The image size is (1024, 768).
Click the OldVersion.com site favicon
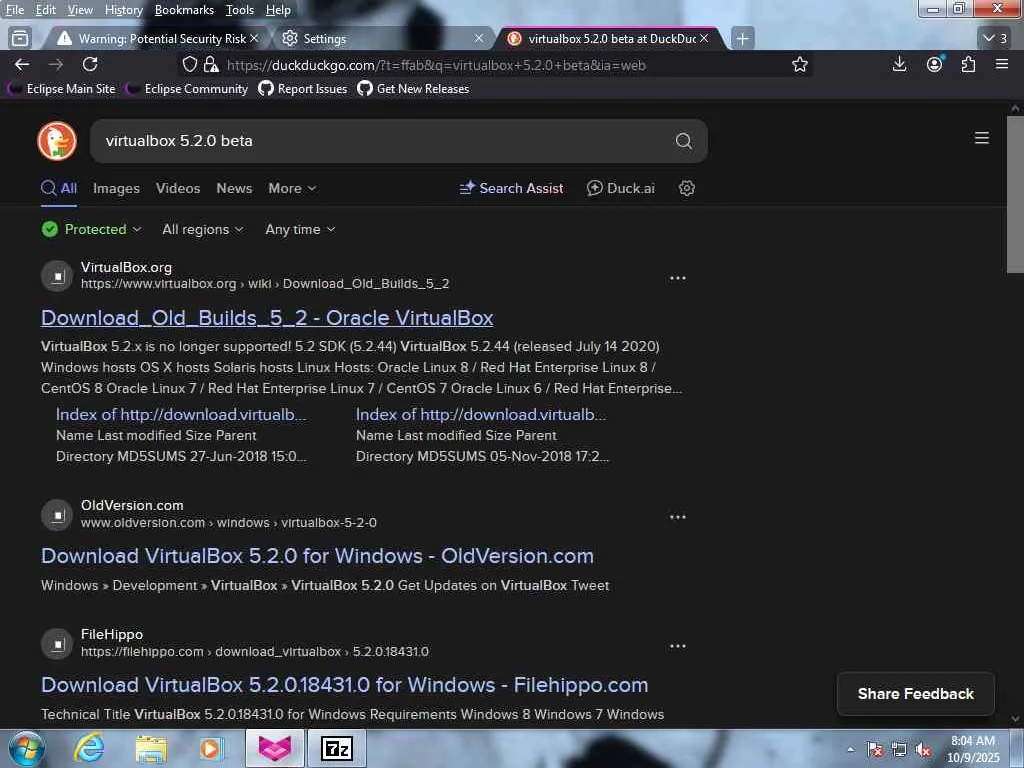(x=57, y=515)
